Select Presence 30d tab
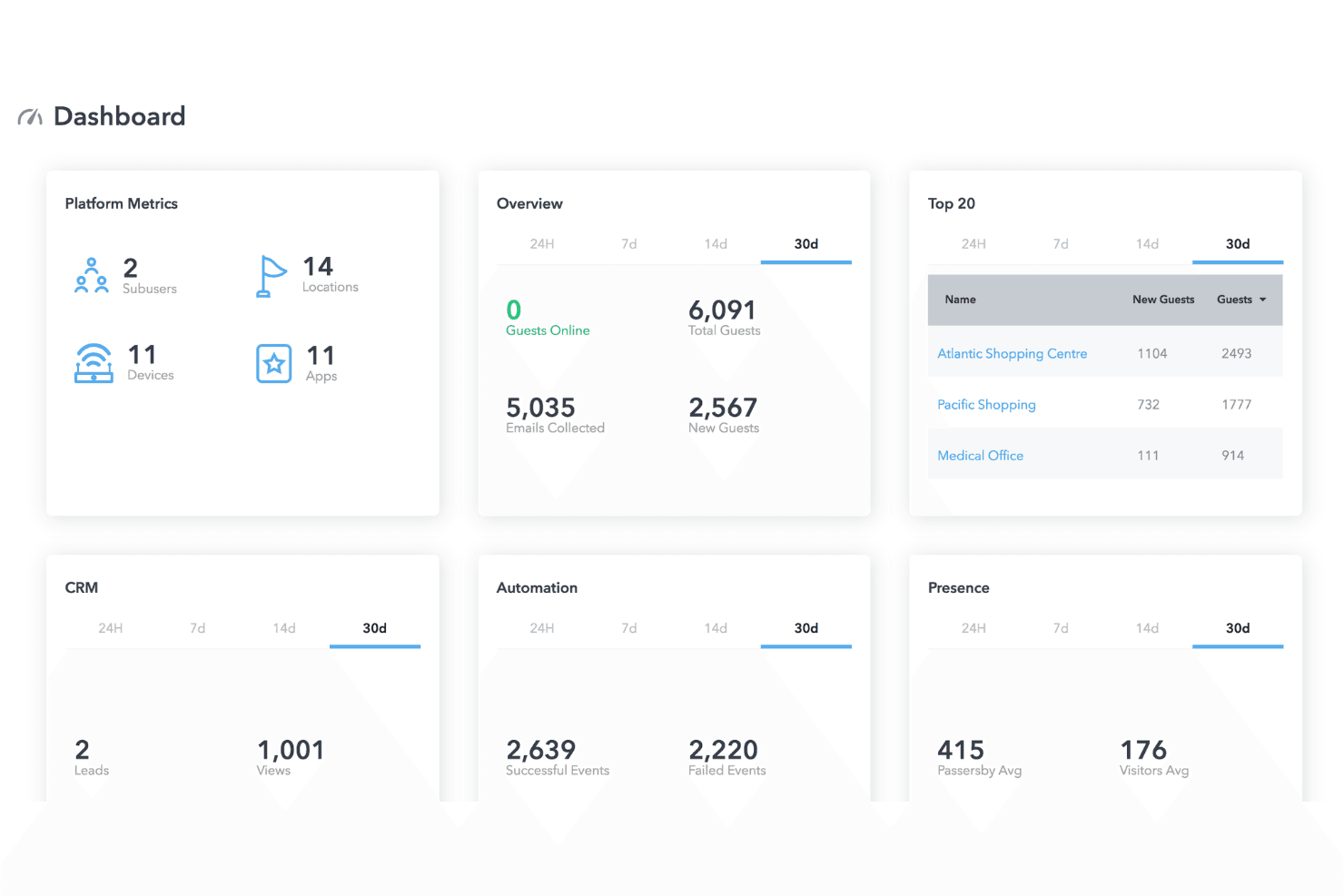 (1238, 628)
